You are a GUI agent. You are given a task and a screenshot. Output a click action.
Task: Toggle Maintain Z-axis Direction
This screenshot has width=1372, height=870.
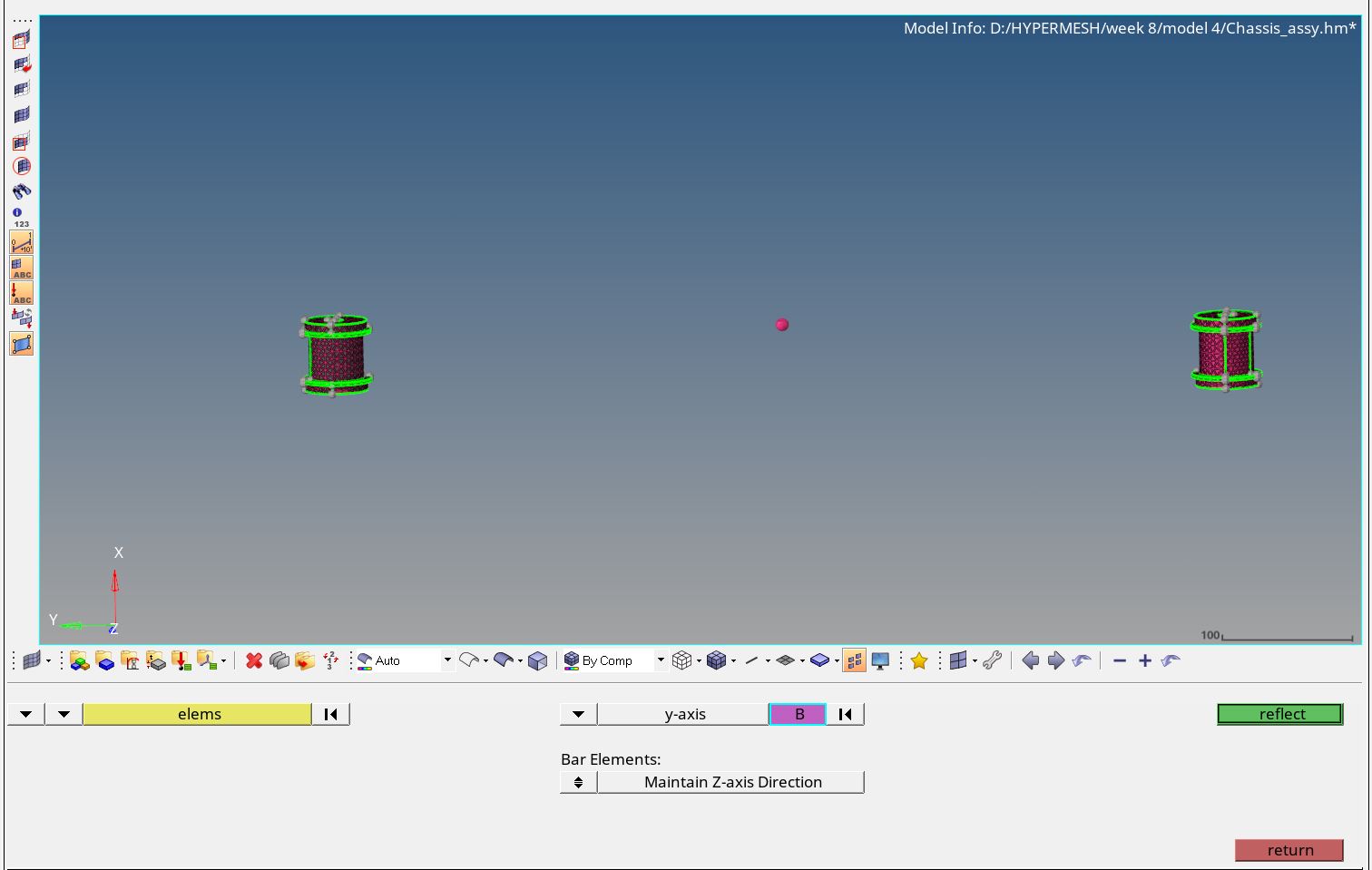click(x=730, y=781)
